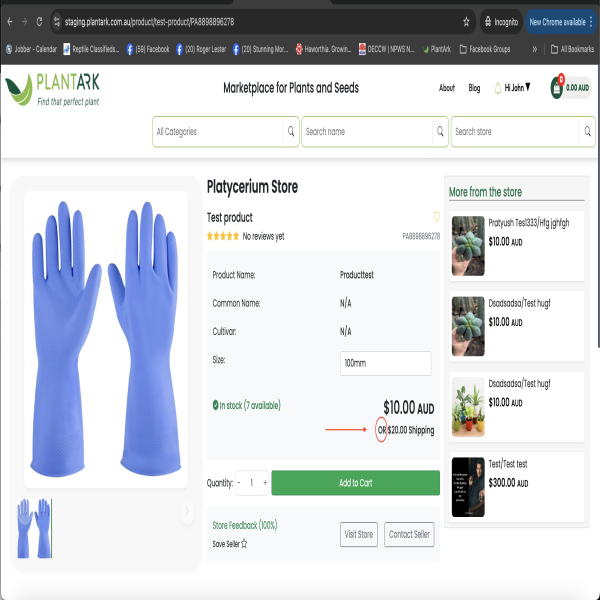Click the Add to Cart button
600x600 pixels.
click(x=355, y=483)
